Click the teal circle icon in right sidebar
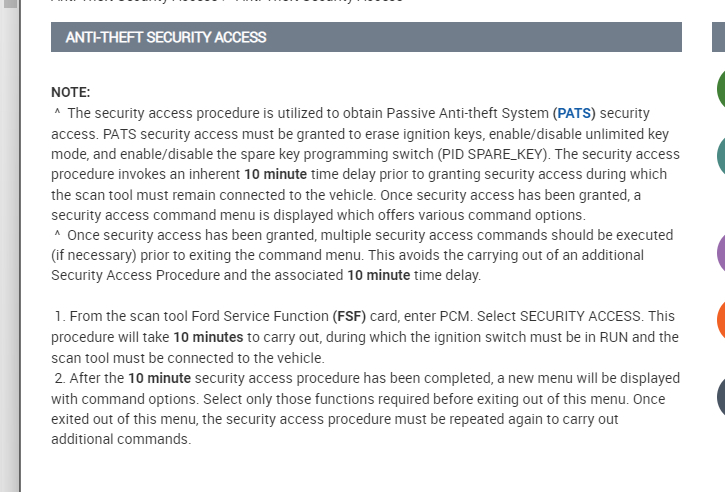This screenshot has width=725, height=492. pos(720,155)
